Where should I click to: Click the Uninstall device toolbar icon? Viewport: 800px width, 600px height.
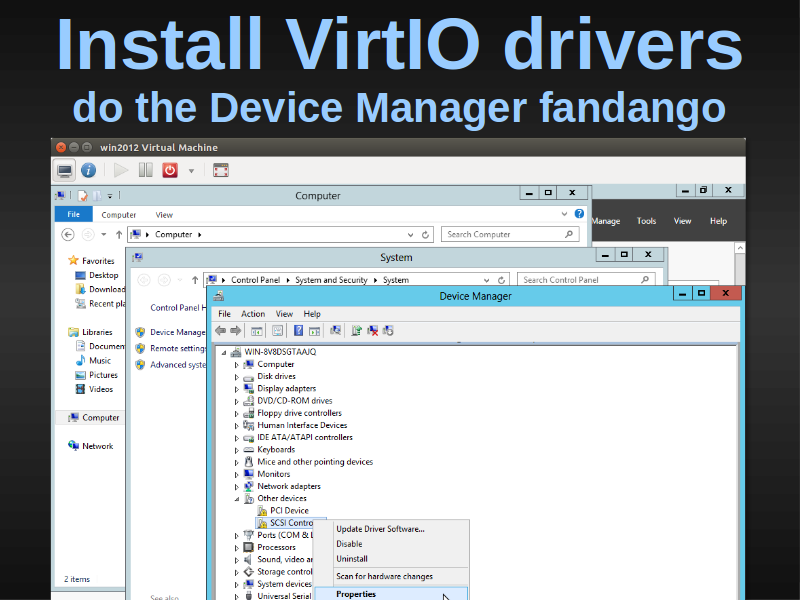tap(373, 331)
